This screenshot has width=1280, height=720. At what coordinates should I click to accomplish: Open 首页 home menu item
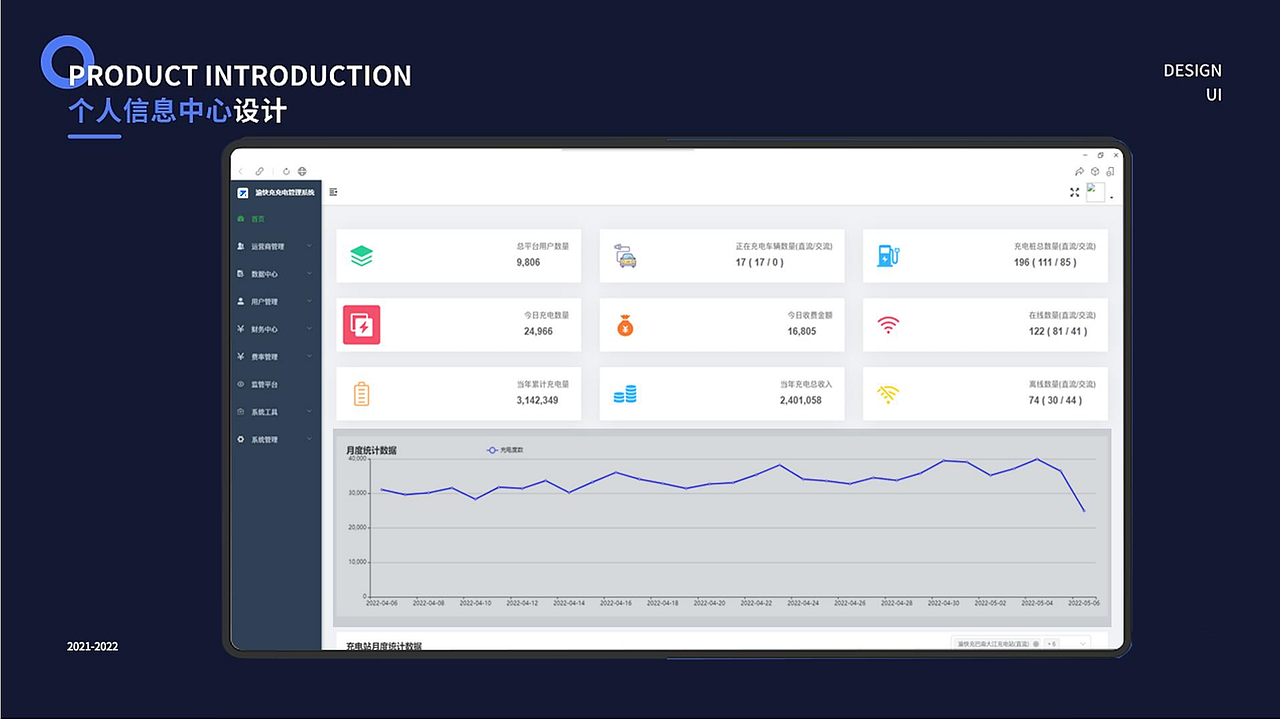276,219
